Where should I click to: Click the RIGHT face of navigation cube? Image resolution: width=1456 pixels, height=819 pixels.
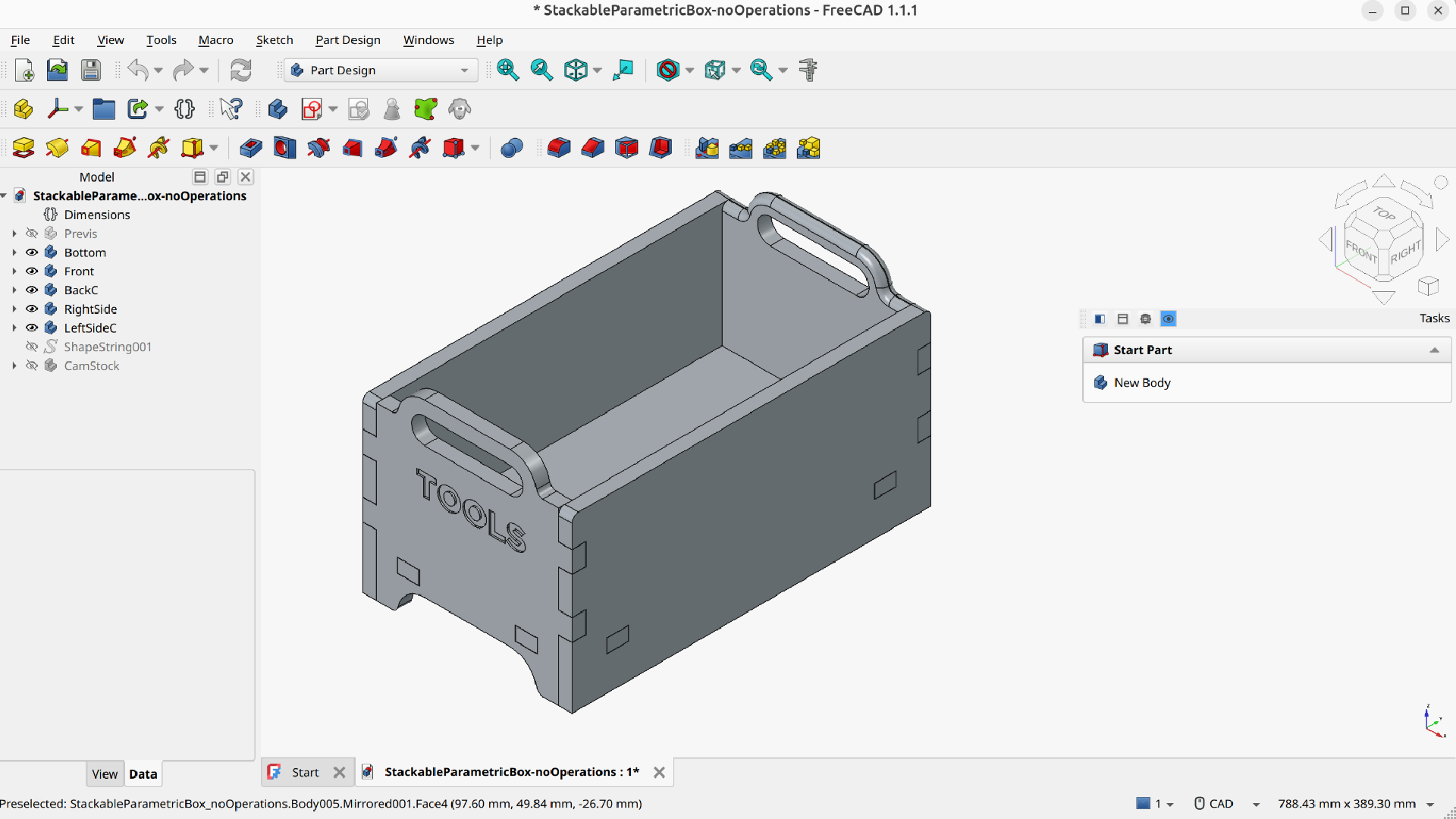(x=1405, y=252)
